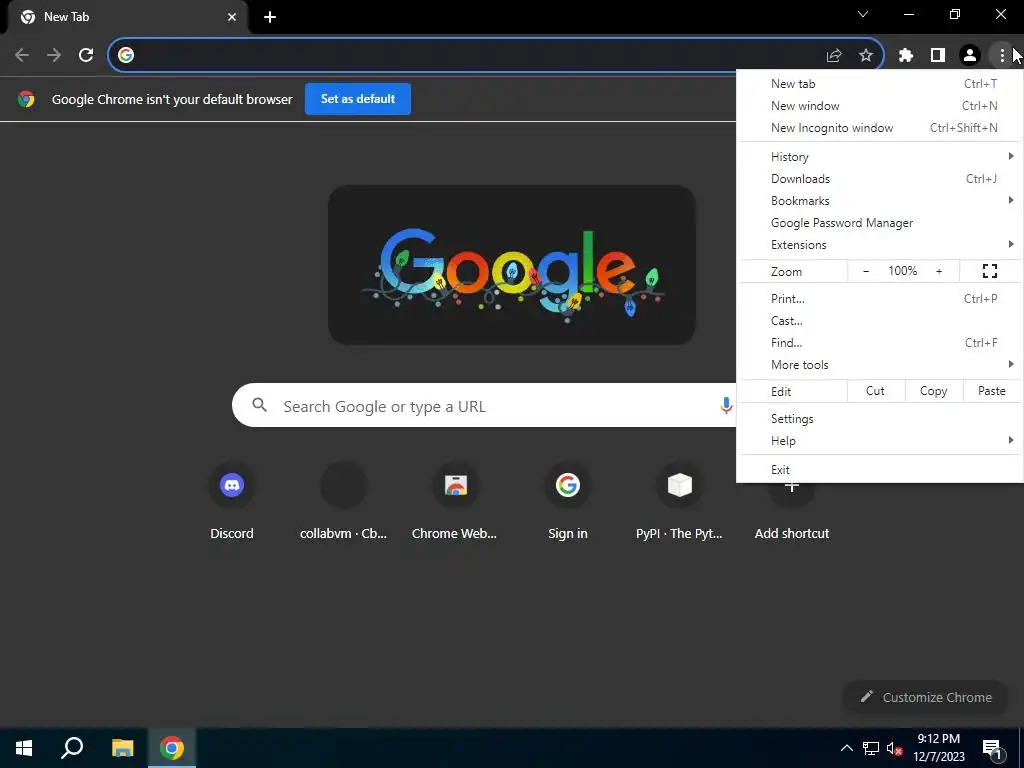1024x768 pixels.
Task: Click the Back navigation arrow
Action: point(22,55)
